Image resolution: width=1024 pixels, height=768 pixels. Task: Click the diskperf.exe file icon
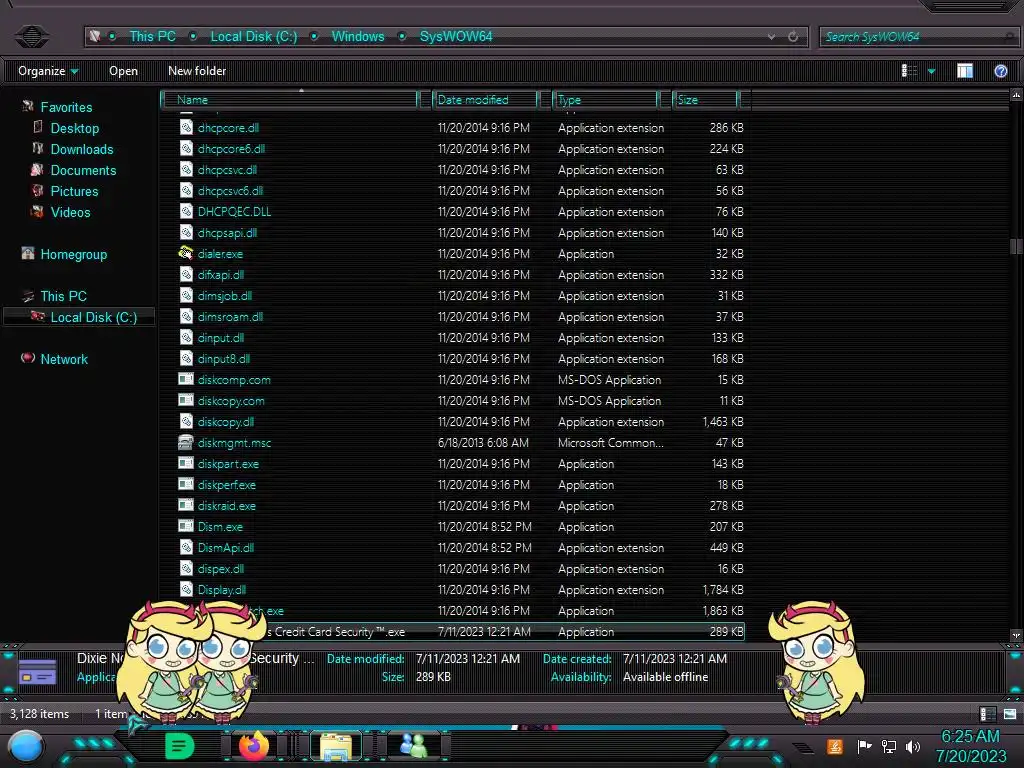[x=186, y=485]
